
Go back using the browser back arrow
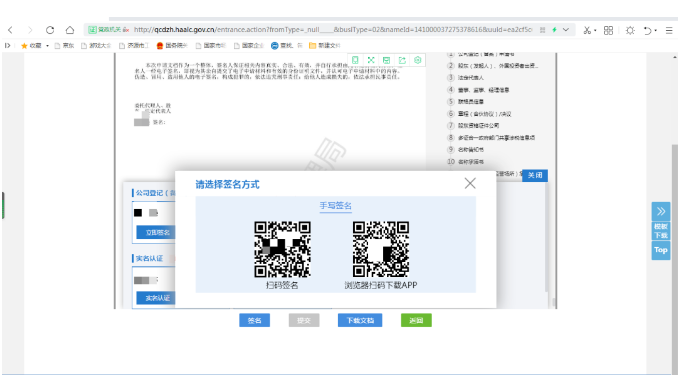(x=10, y=30)
